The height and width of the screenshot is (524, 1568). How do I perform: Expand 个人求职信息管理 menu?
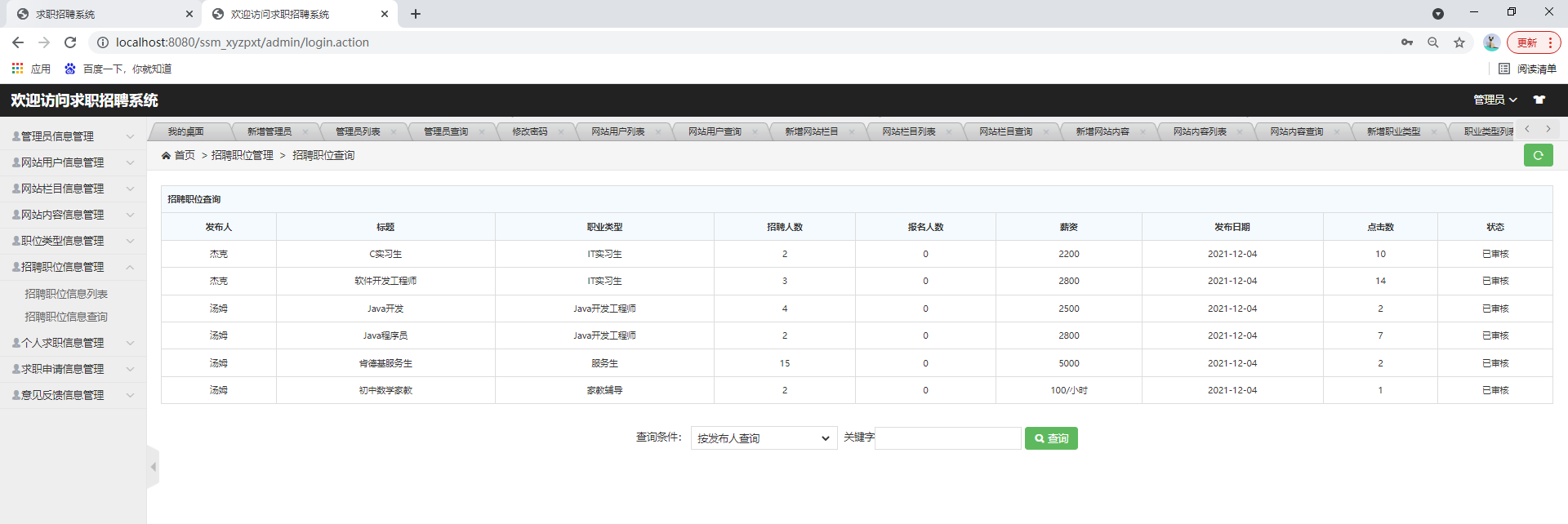click(73, 343)
